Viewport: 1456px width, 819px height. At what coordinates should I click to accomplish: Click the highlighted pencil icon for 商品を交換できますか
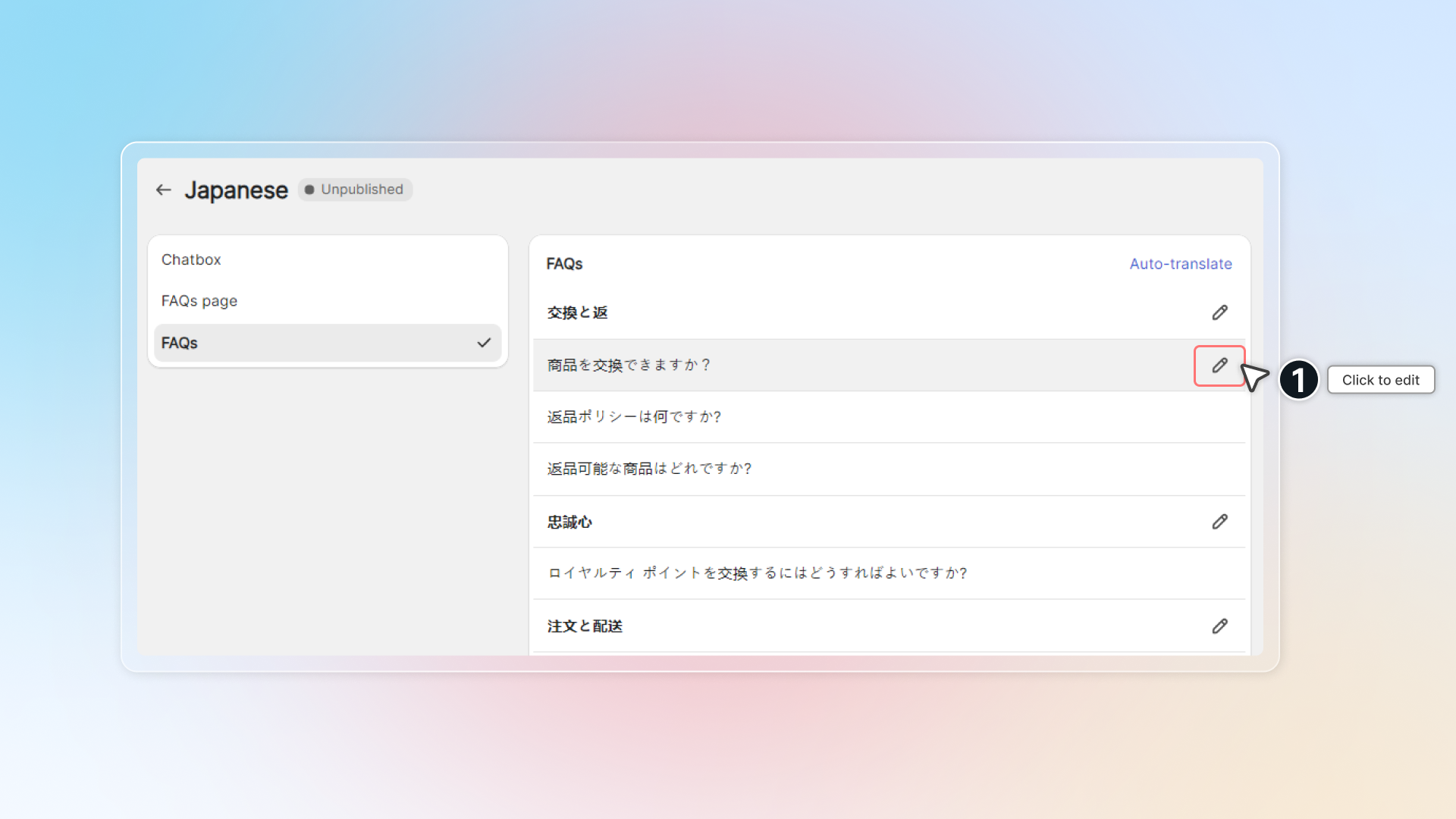(1219, 366)
